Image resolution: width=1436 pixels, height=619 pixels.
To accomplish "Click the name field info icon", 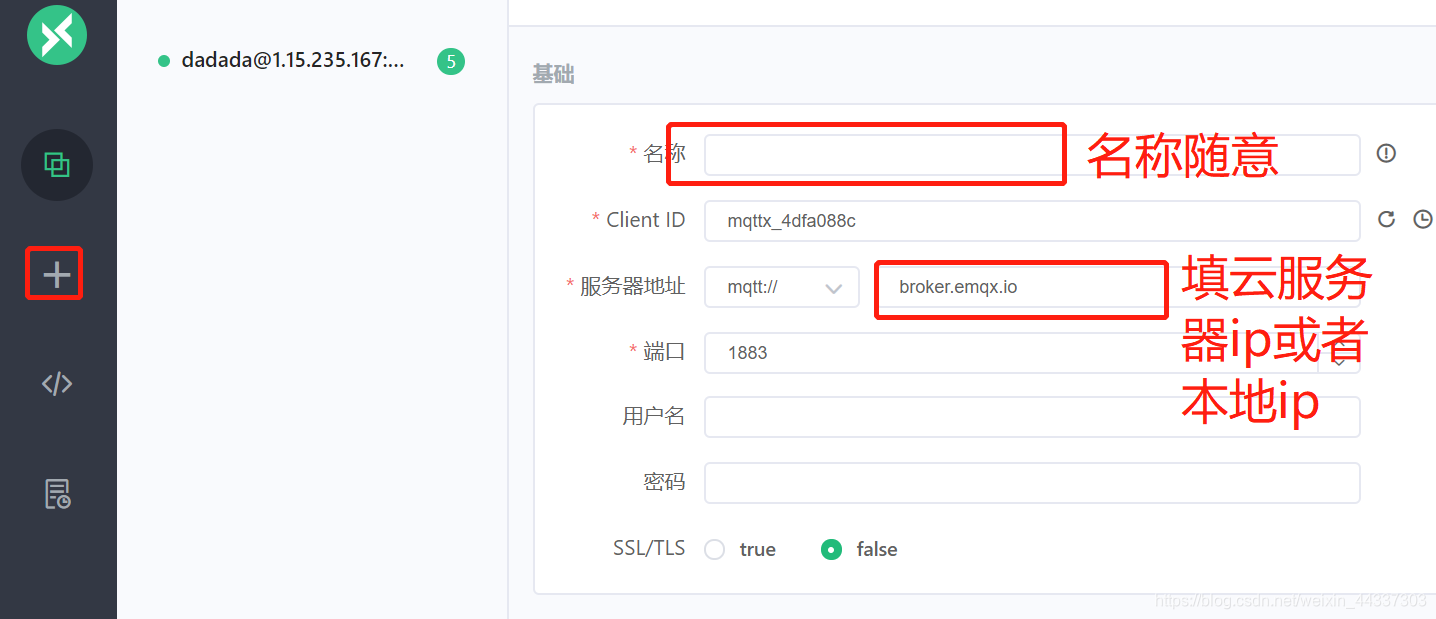I will [x=1386, y=154].
